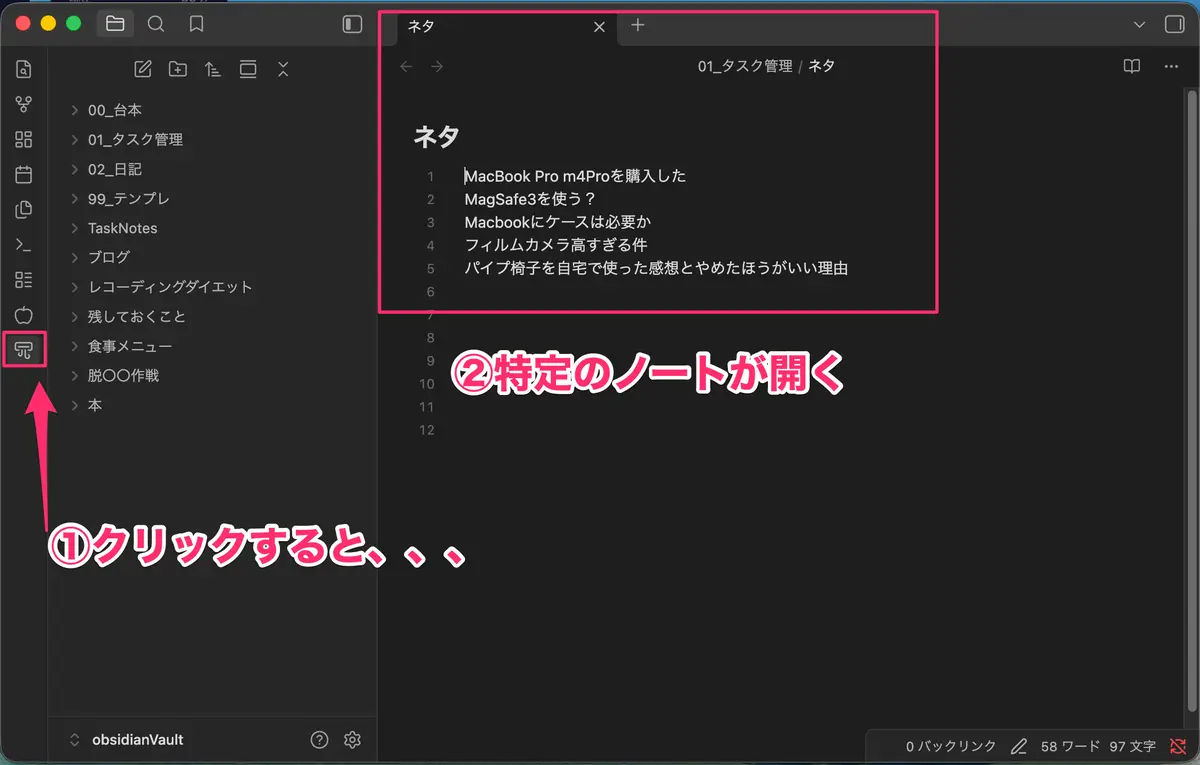This screenshot has width=1200, height=765.
Task: Click 01_タスク管理 in the breadcrumb
Action: (x=745, y=67)
